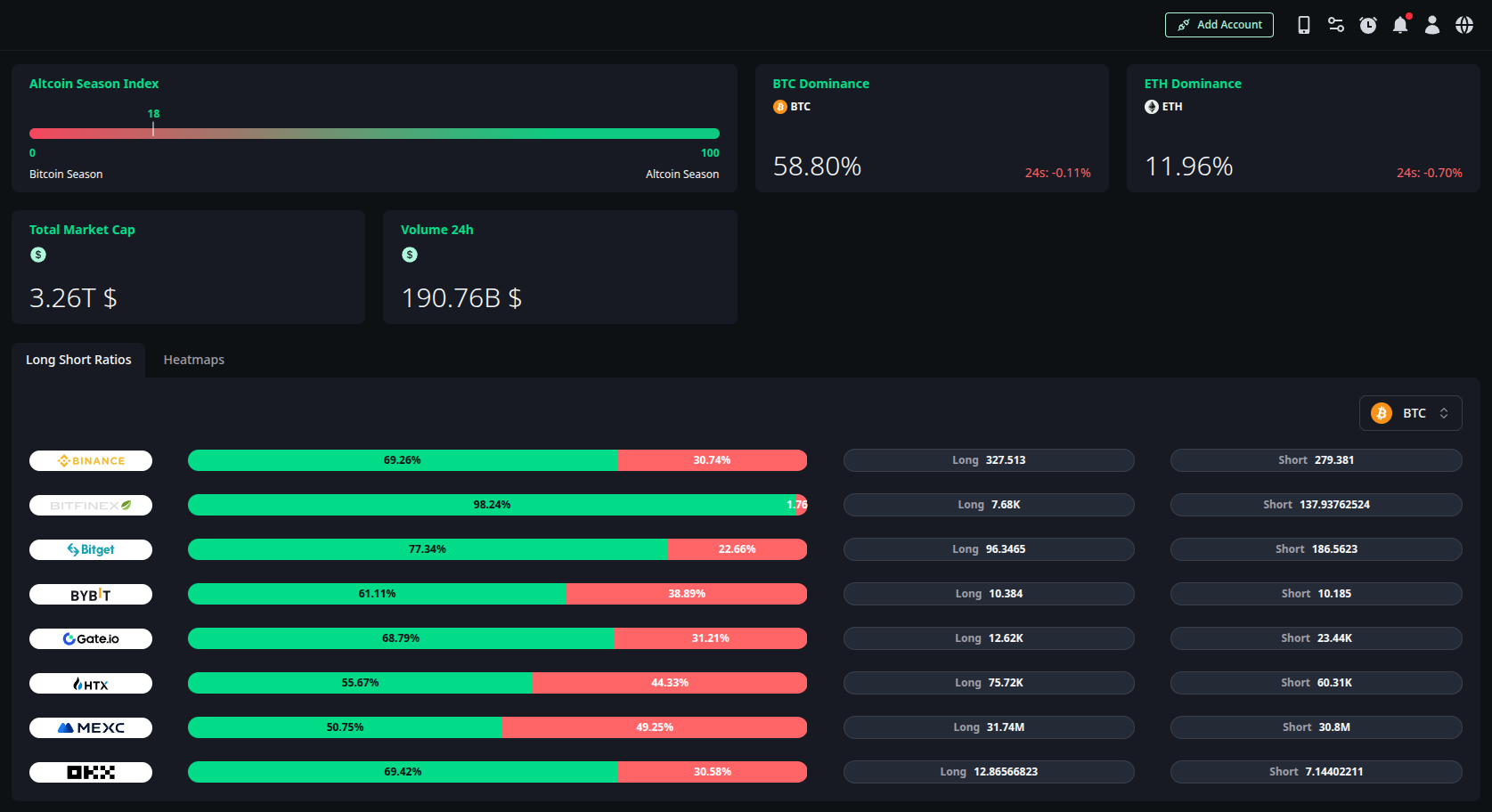The height and width of the screenshot is (812, 1492).
Task: Expand the coin picker chevron beside BTC
Action: click(x=1445, y=412)
